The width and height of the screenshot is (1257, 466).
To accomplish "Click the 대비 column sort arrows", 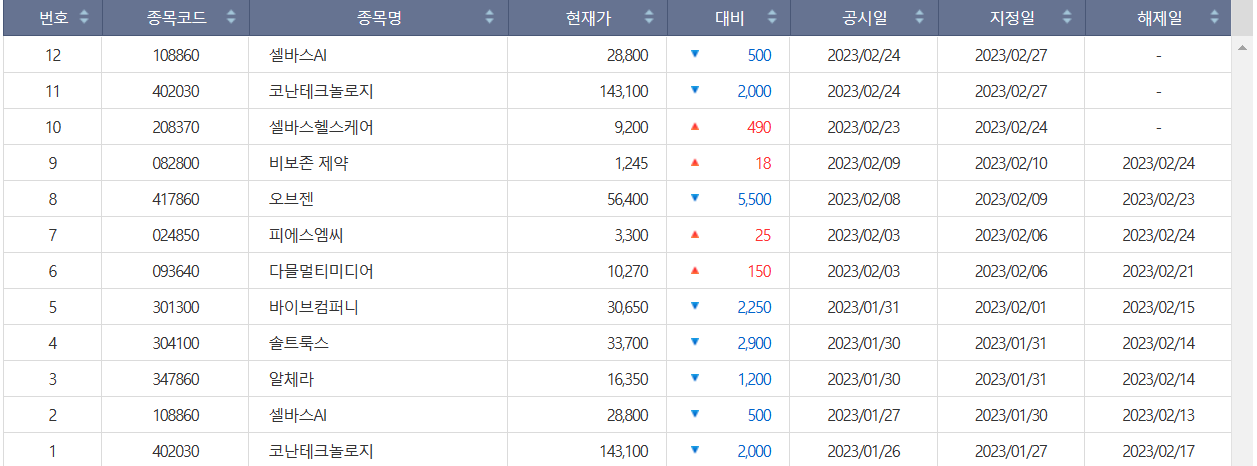I will coord(772,17).
